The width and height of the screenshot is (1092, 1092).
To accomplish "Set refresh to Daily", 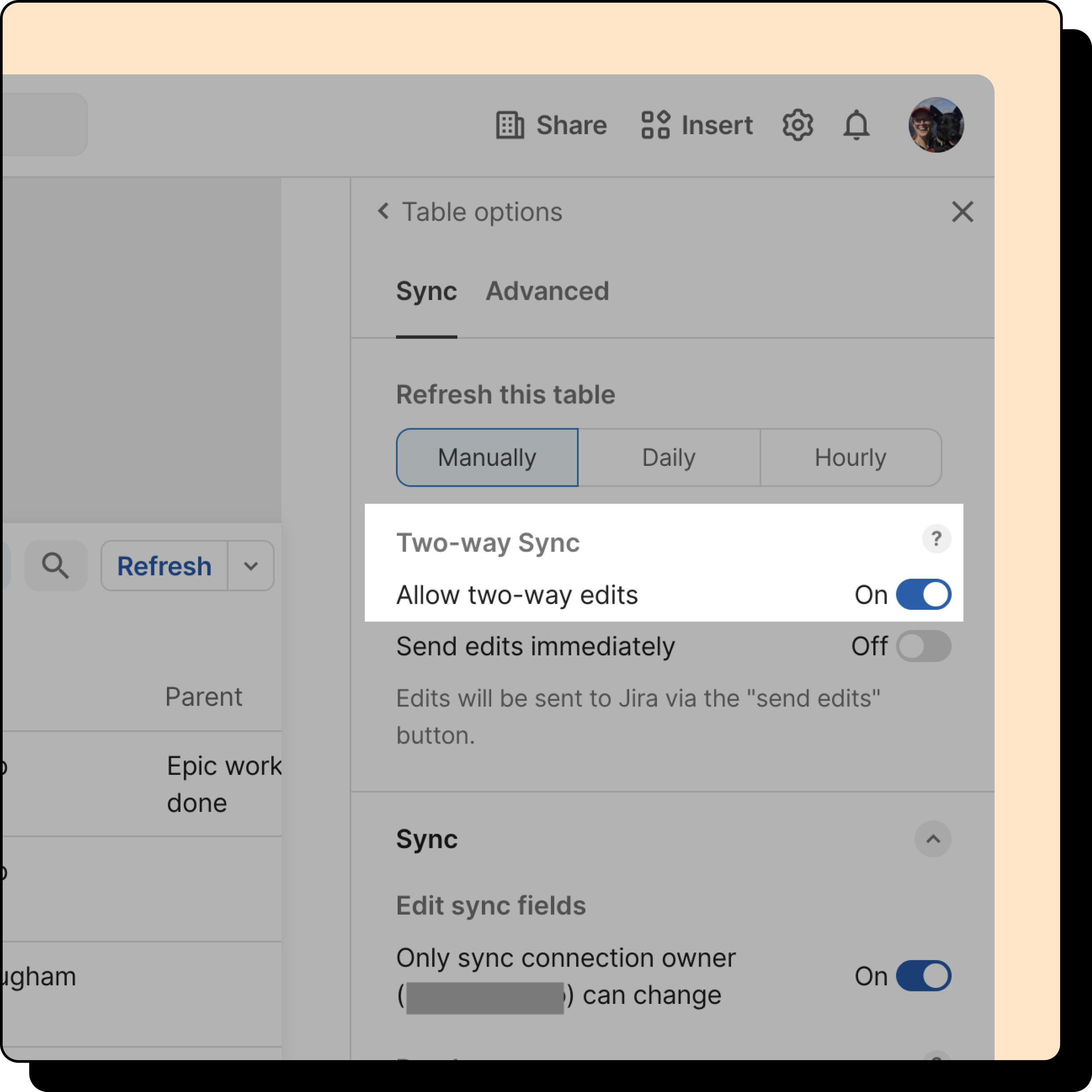I will [669, 457].
